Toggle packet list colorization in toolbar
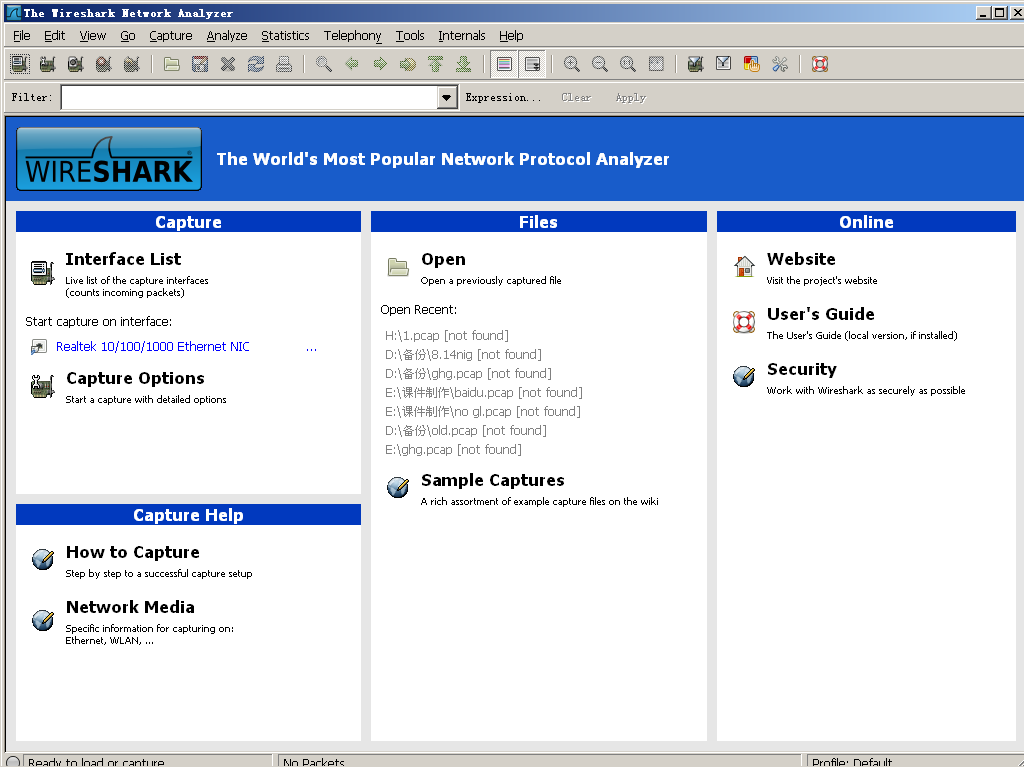Image resolution: width=1024 pixels, height=768 pixels. (x=504, y=63)
